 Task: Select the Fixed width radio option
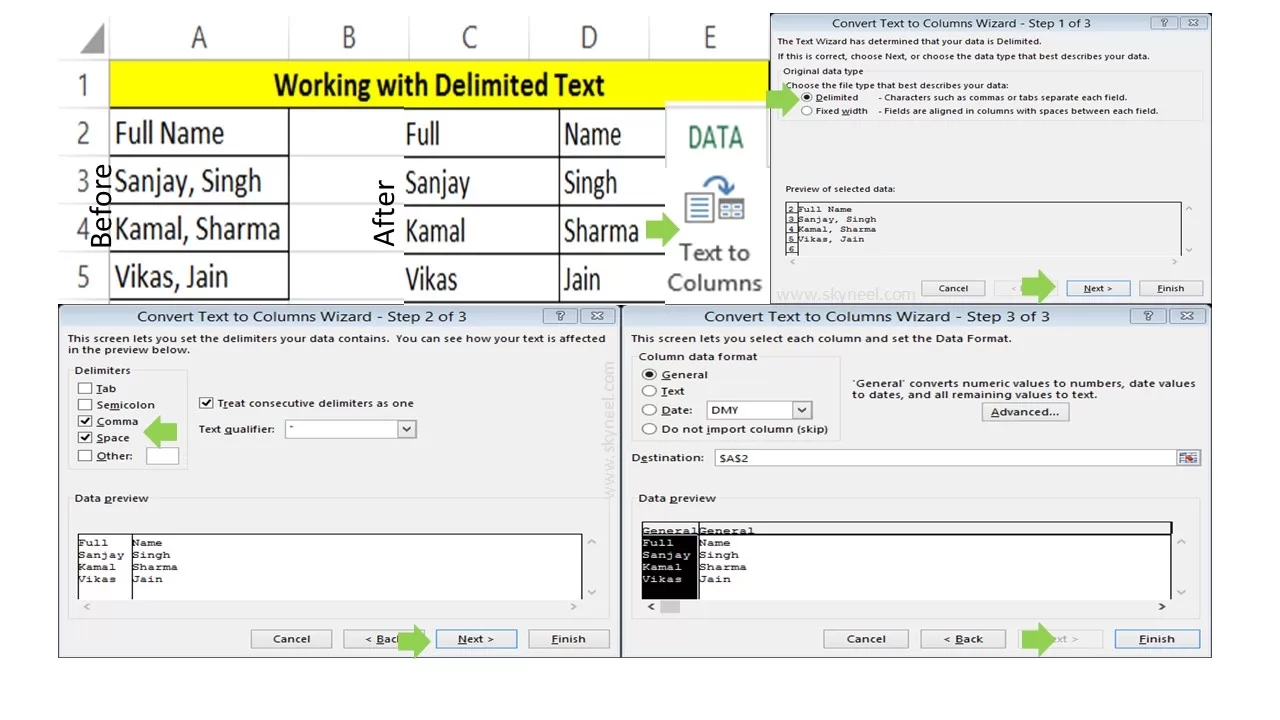(807, 111)
